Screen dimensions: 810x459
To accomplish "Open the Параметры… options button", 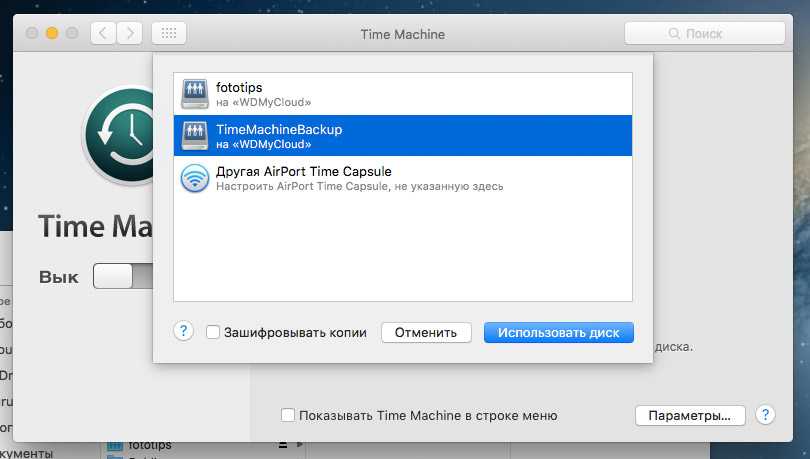I will [689, 415].
